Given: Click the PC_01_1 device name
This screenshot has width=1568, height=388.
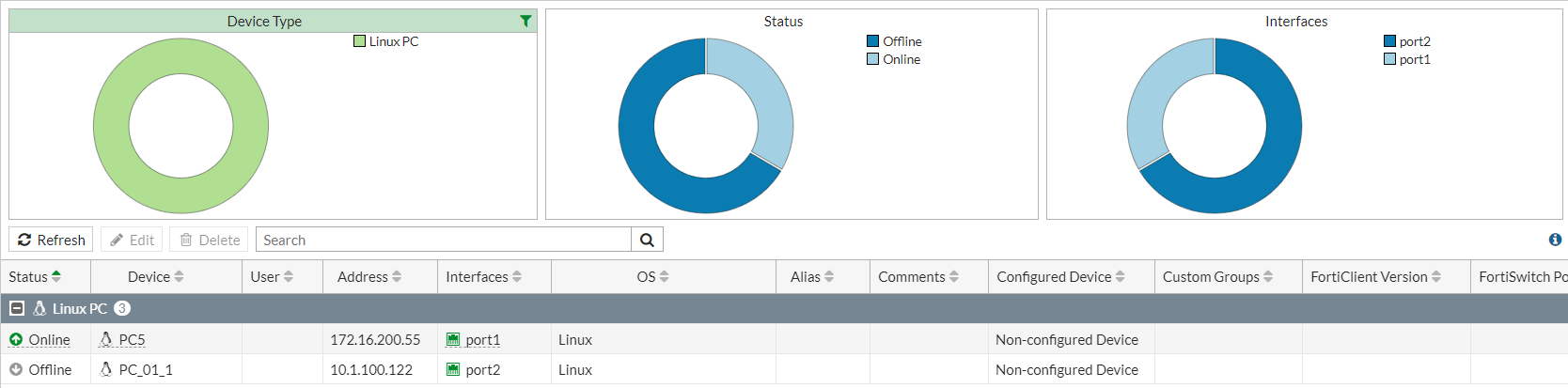Looking at the screenshot, I should (146, 369).
